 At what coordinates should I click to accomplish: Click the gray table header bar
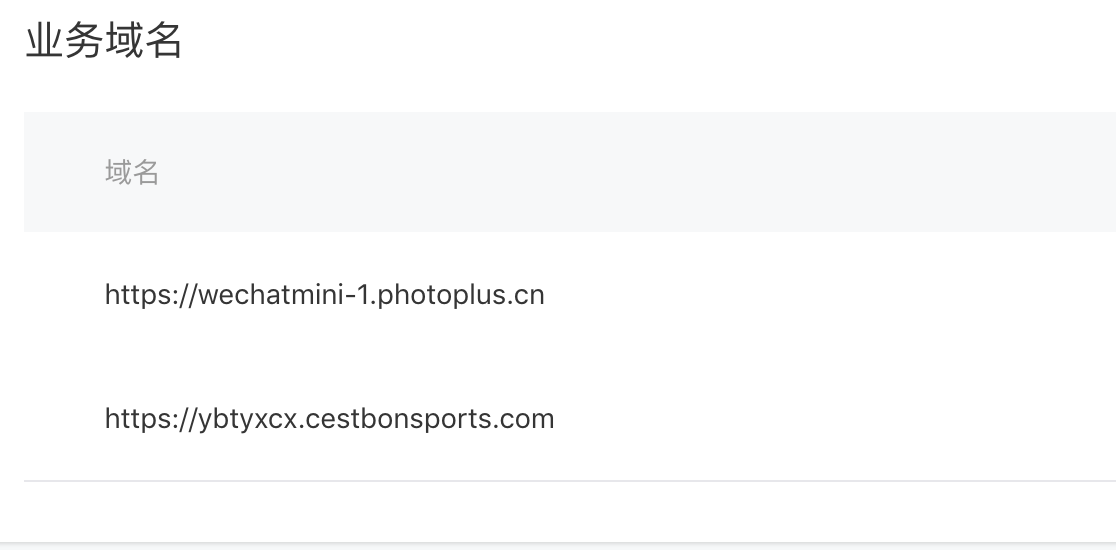click(570, 171)
